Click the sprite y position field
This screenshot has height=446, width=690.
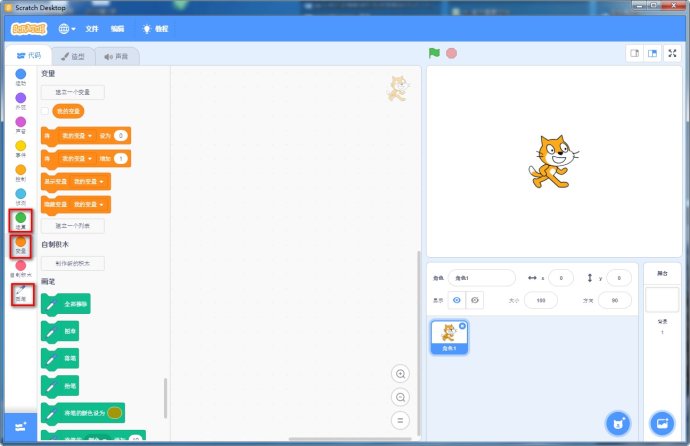pos(619,278)
